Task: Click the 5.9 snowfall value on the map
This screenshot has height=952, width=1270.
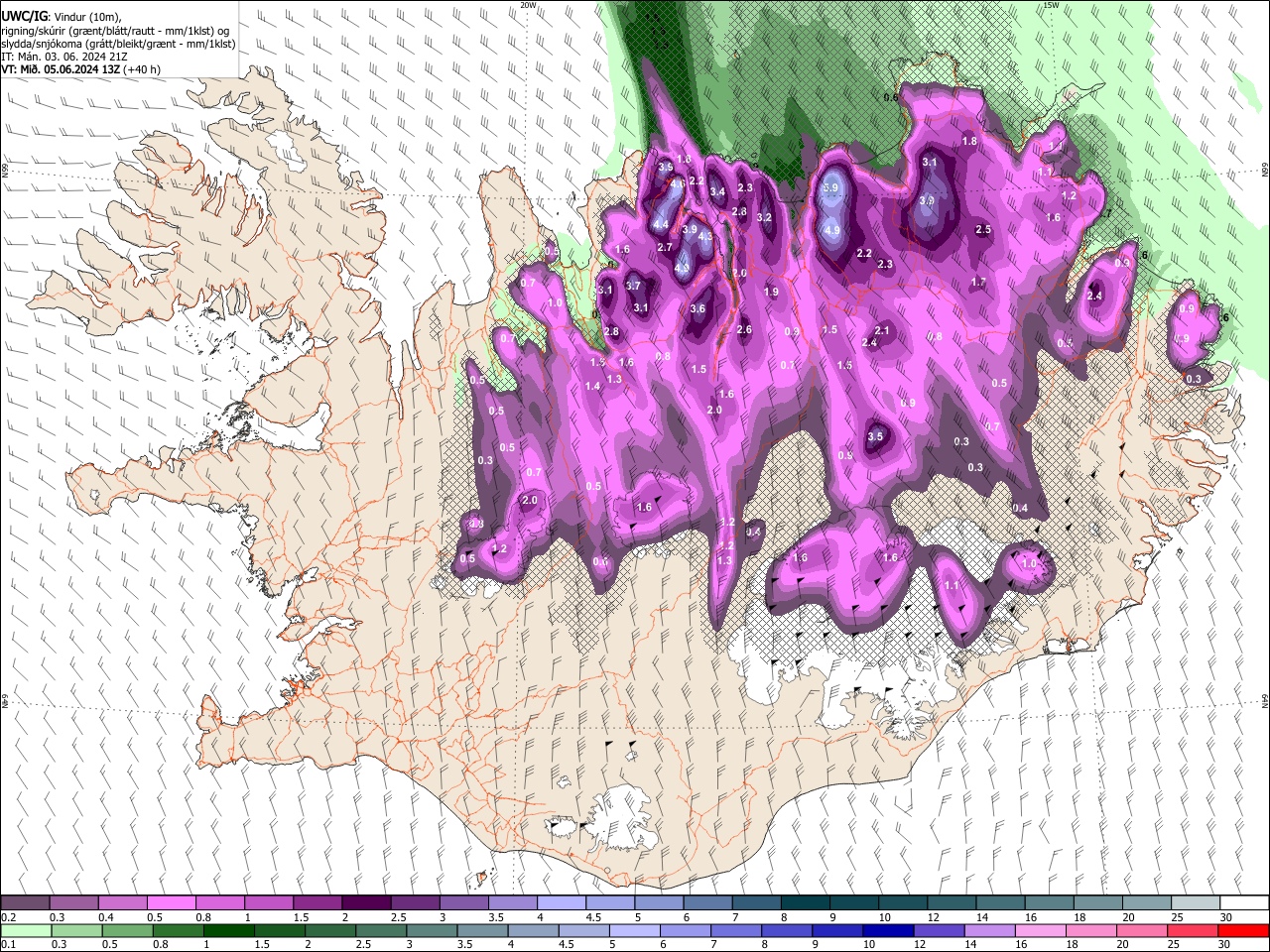Action: pyautogui.click(x=831, y=187)
